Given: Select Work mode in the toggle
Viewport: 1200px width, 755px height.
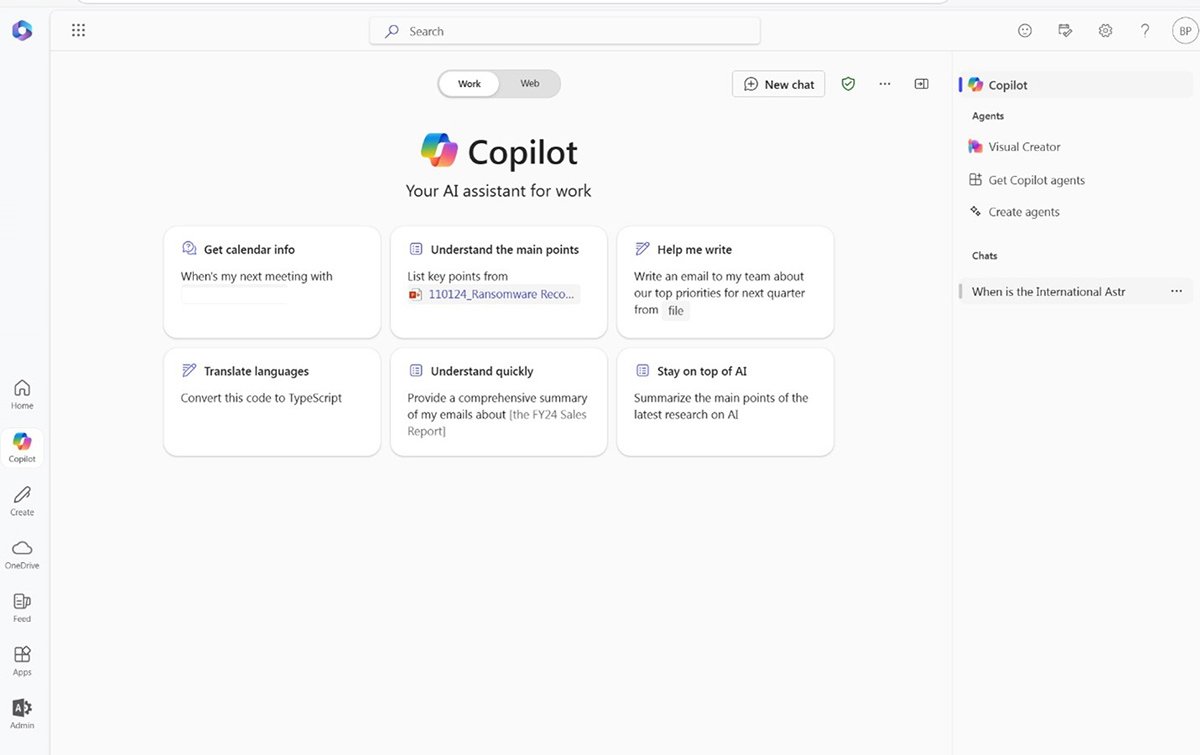Looking at the screenshot, I should 469,84.
